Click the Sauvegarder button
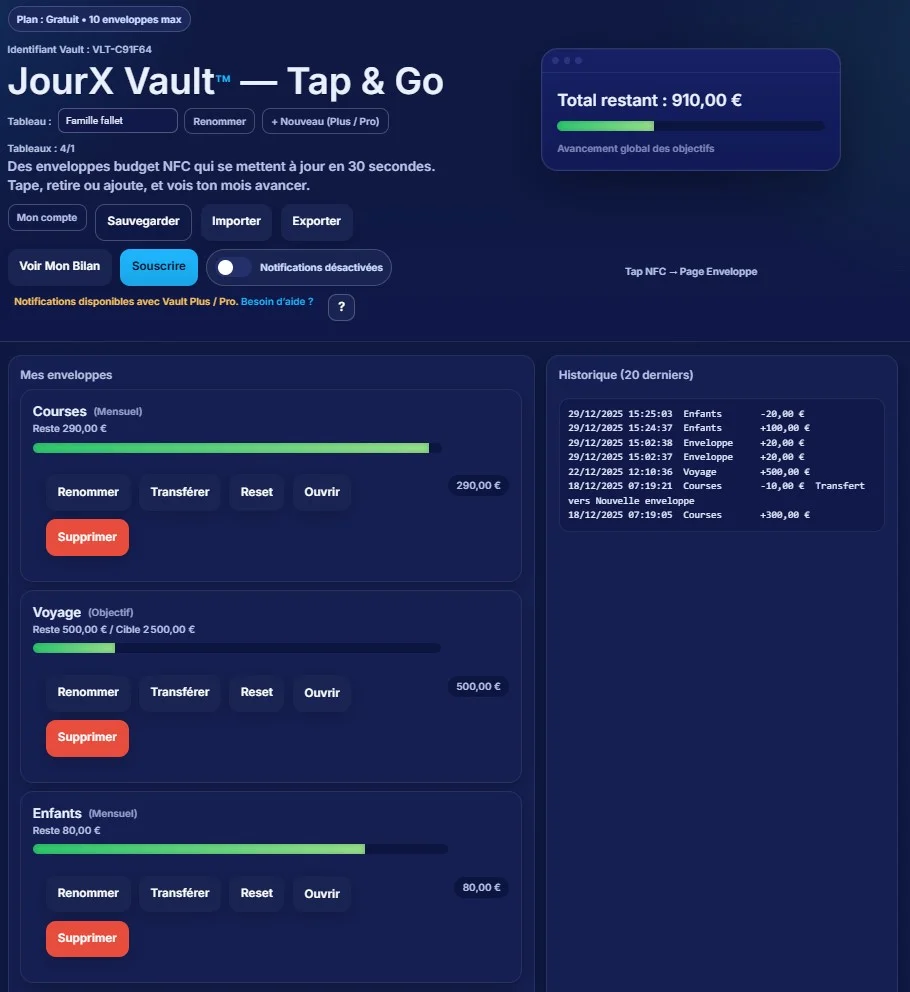This screenshot has width=910, height=992. pos(143,221)
